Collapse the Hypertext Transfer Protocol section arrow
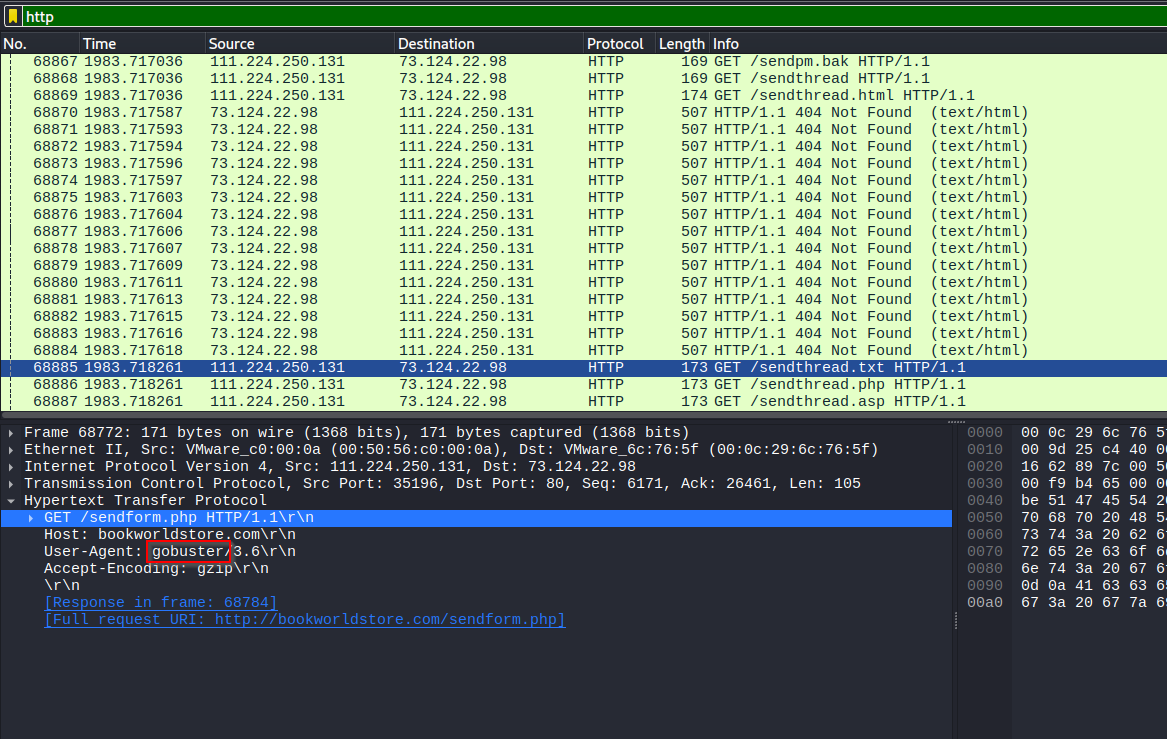This screenshot has height=739, width=1167. 11,501
